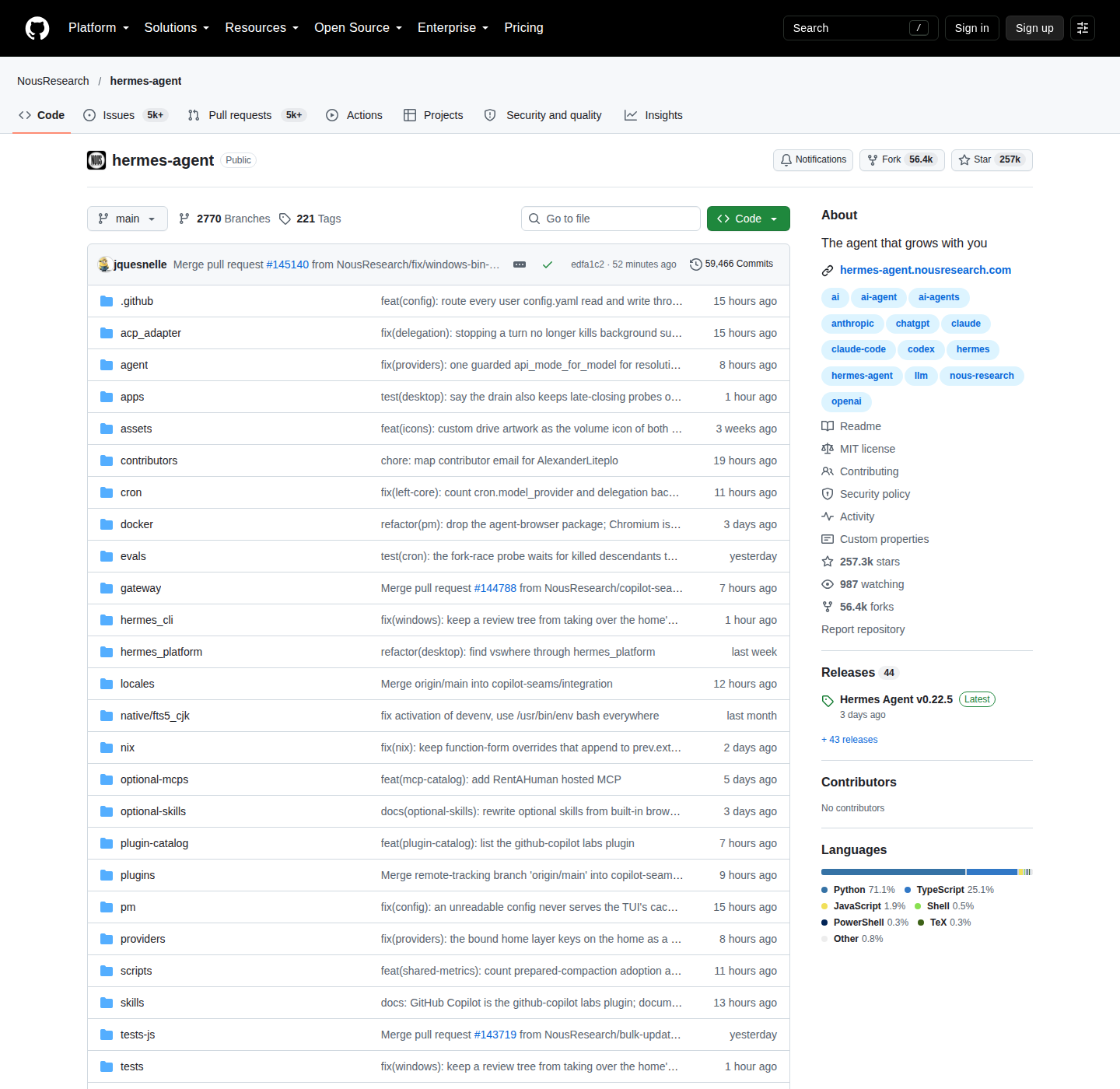Click the pulse icon next to Activity

coord(828,516)
